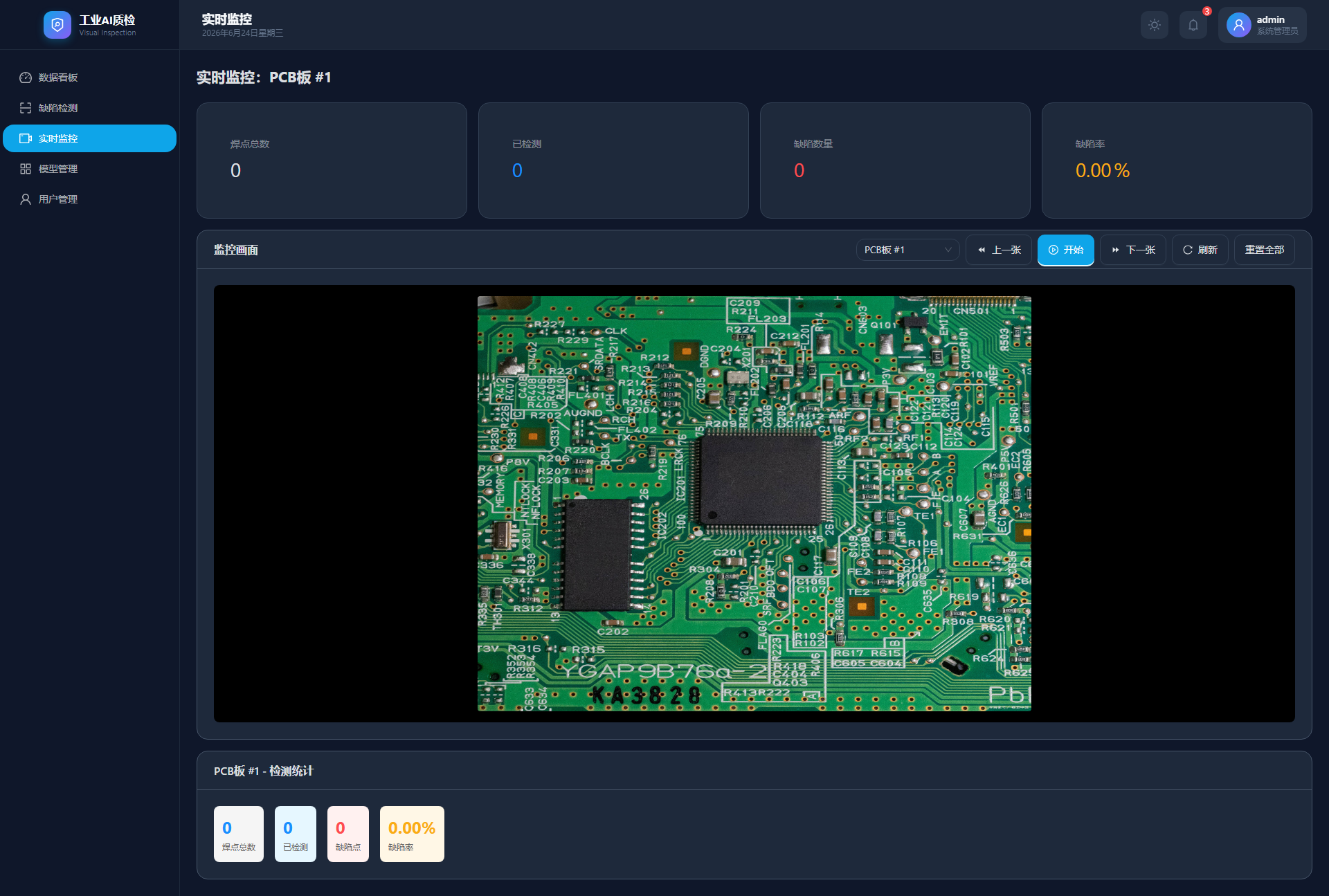
Task: Click the 工业AI质检 shield logo icon
Action: pos(57,25)
